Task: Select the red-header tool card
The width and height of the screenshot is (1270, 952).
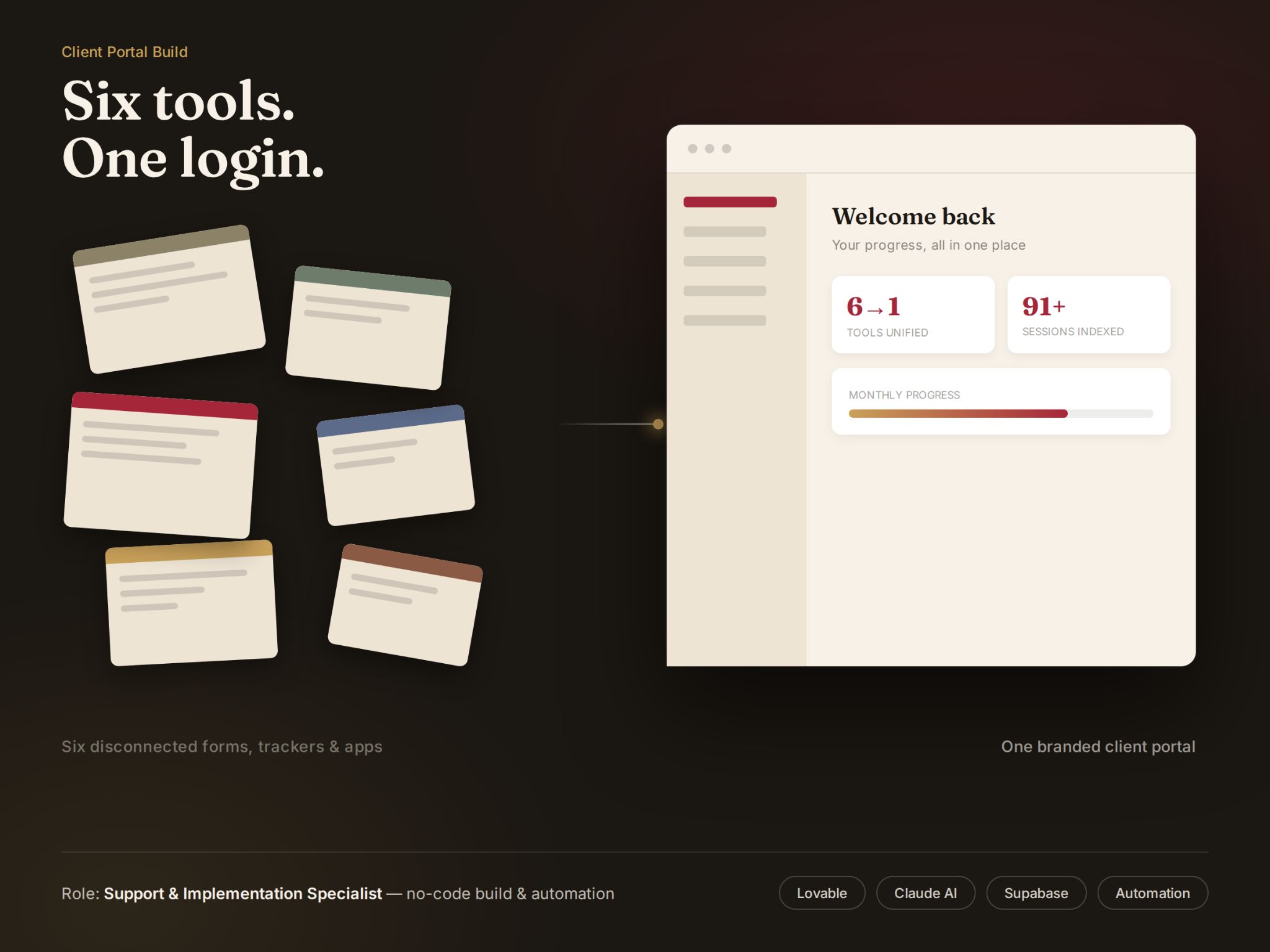Action: (161, 465)
